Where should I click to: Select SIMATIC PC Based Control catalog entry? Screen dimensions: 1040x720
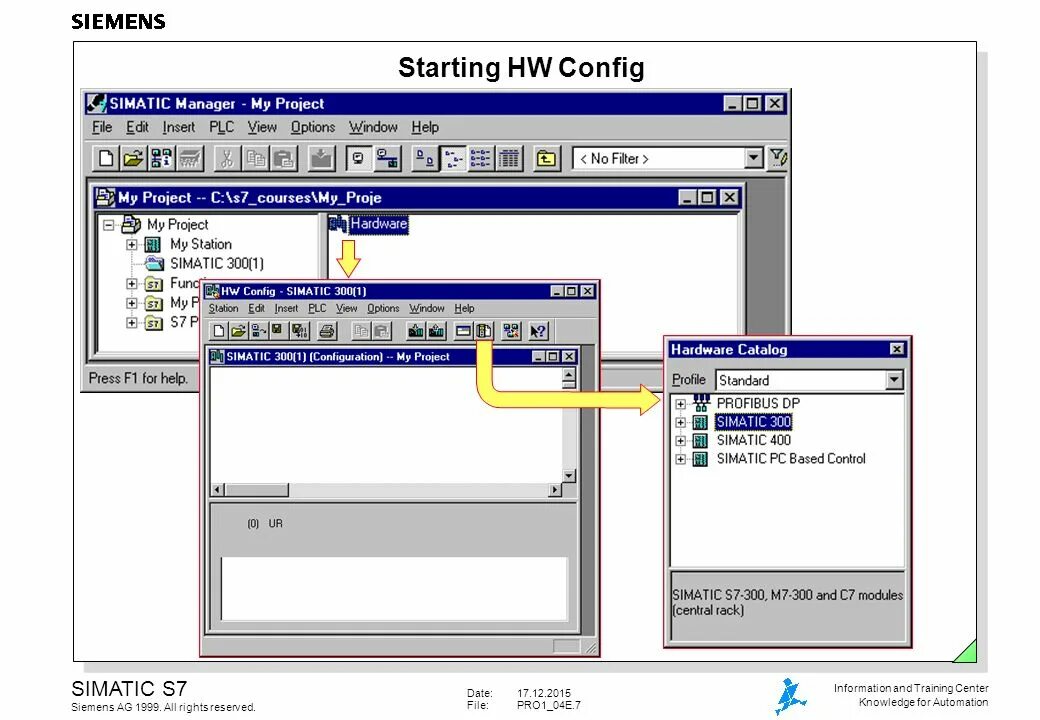791,459
